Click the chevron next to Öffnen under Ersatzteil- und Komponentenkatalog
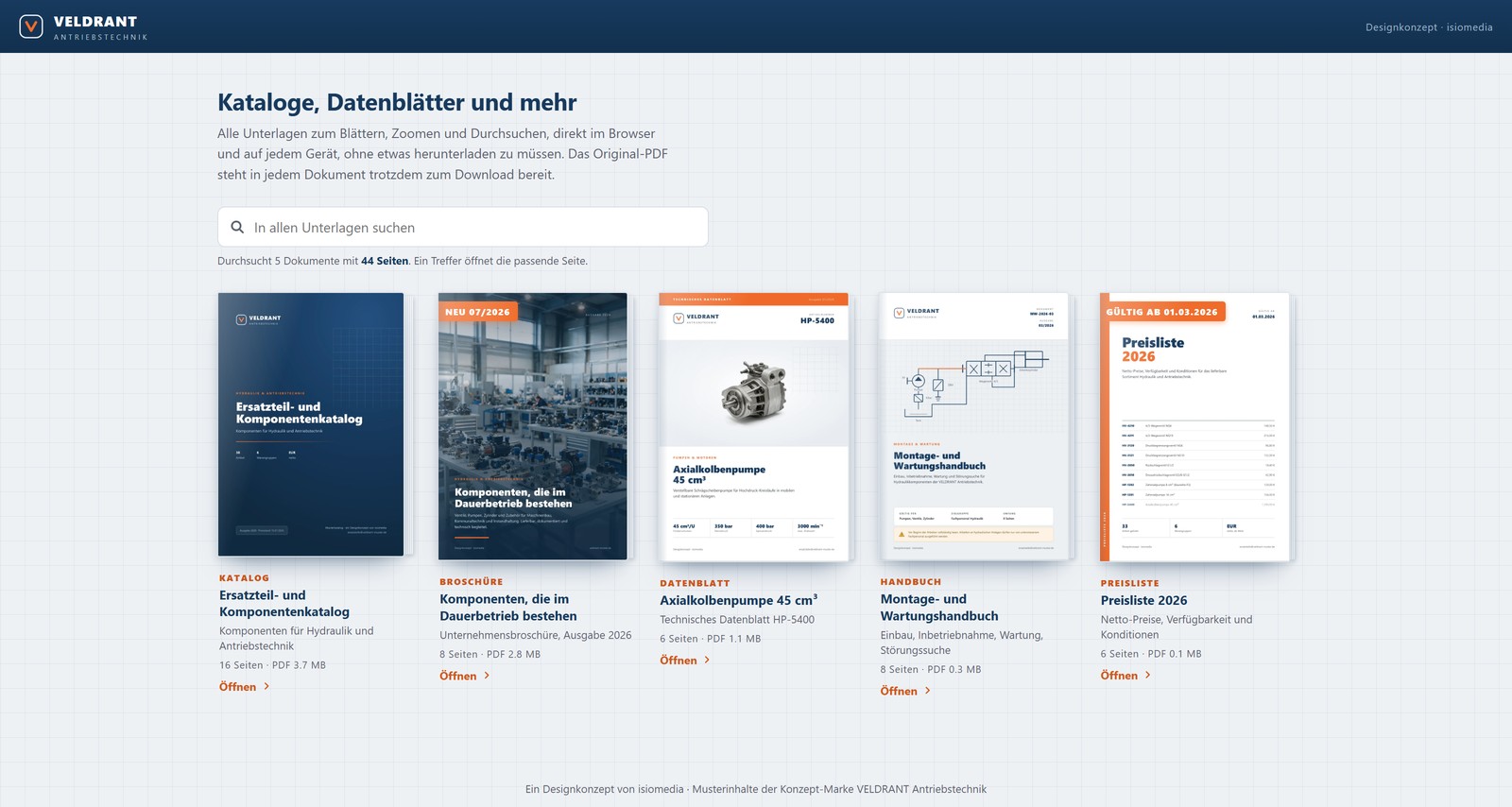1512x807 pixels. click(x=266, y=686)
